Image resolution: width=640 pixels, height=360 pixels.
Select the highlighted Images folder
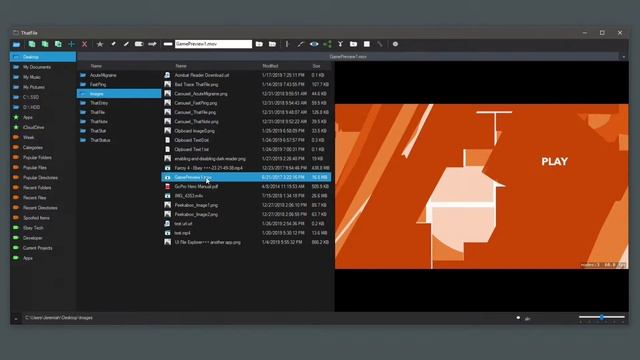119,93
